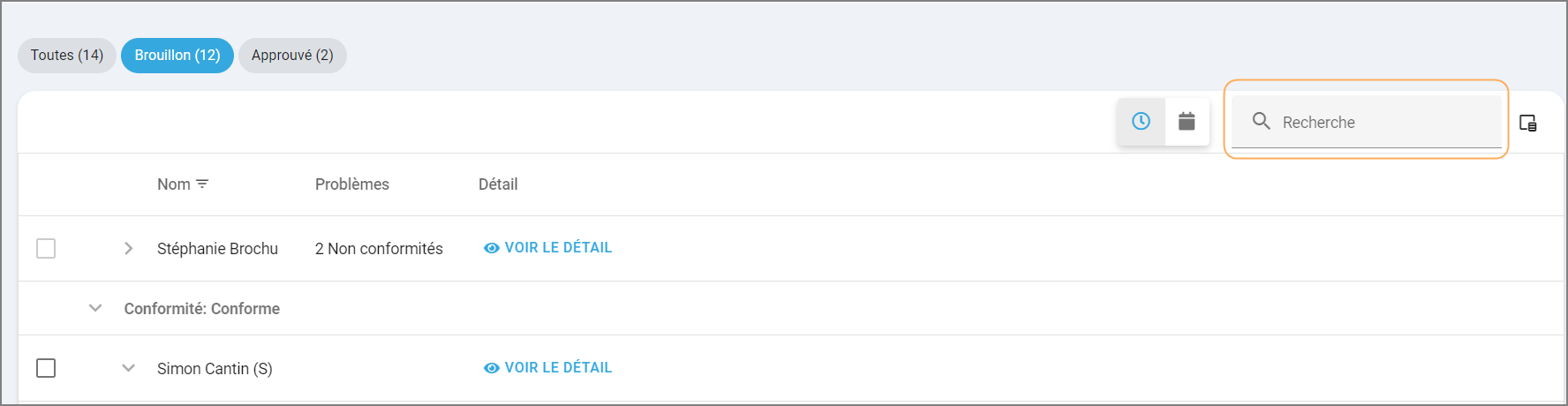Select the Brouillon (12) filter tab
The image size is (1568, 406).
coord(177,56)
